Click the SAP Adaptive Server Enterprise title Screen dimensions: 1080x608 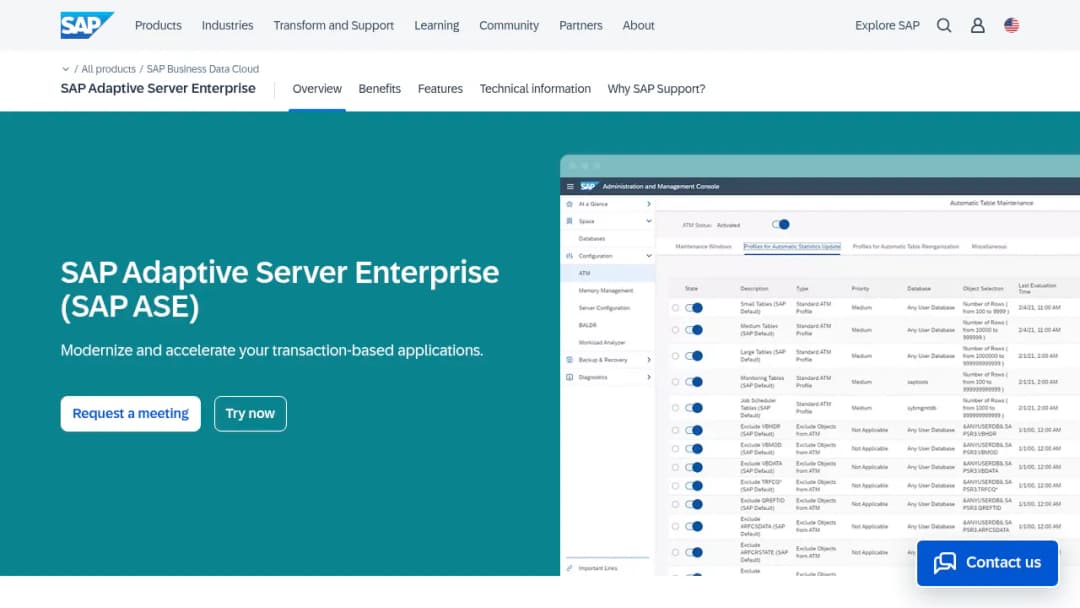[x=158, y=89]
